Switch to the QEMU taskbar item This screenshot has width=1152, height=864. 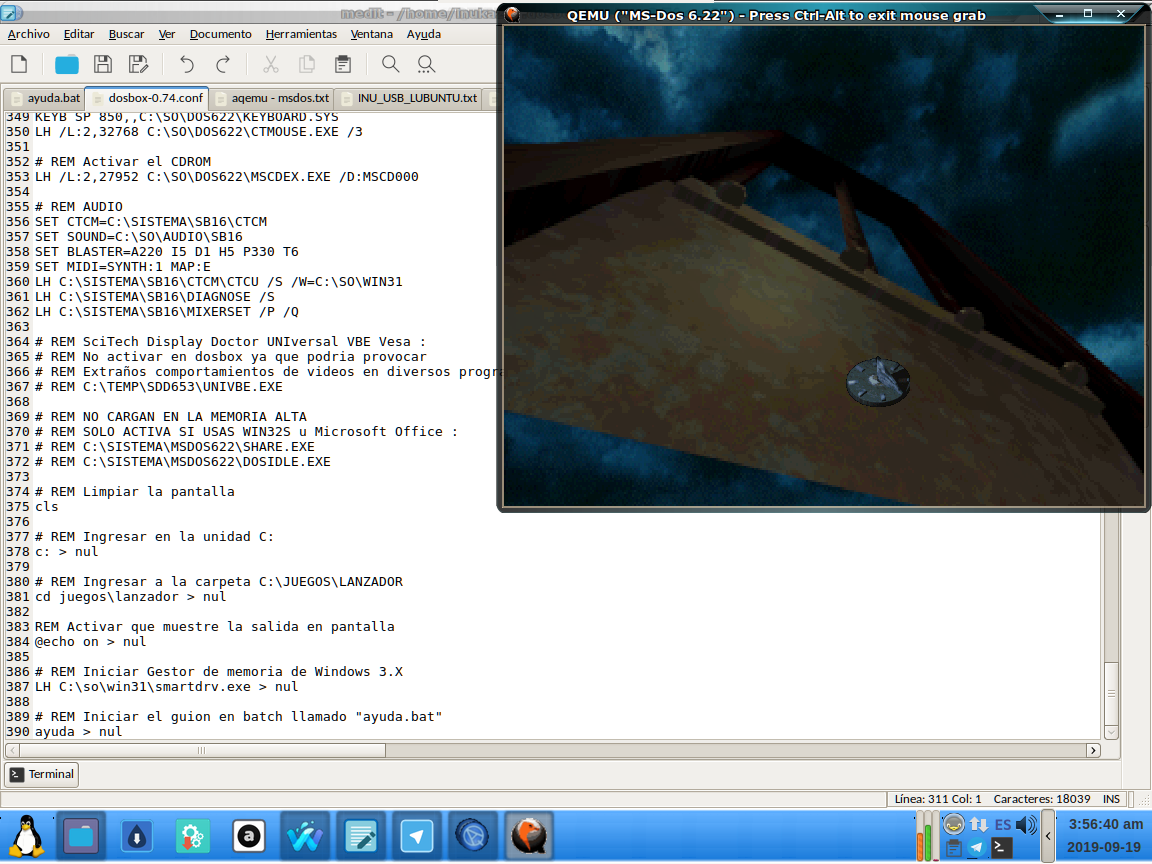[528, 836]
